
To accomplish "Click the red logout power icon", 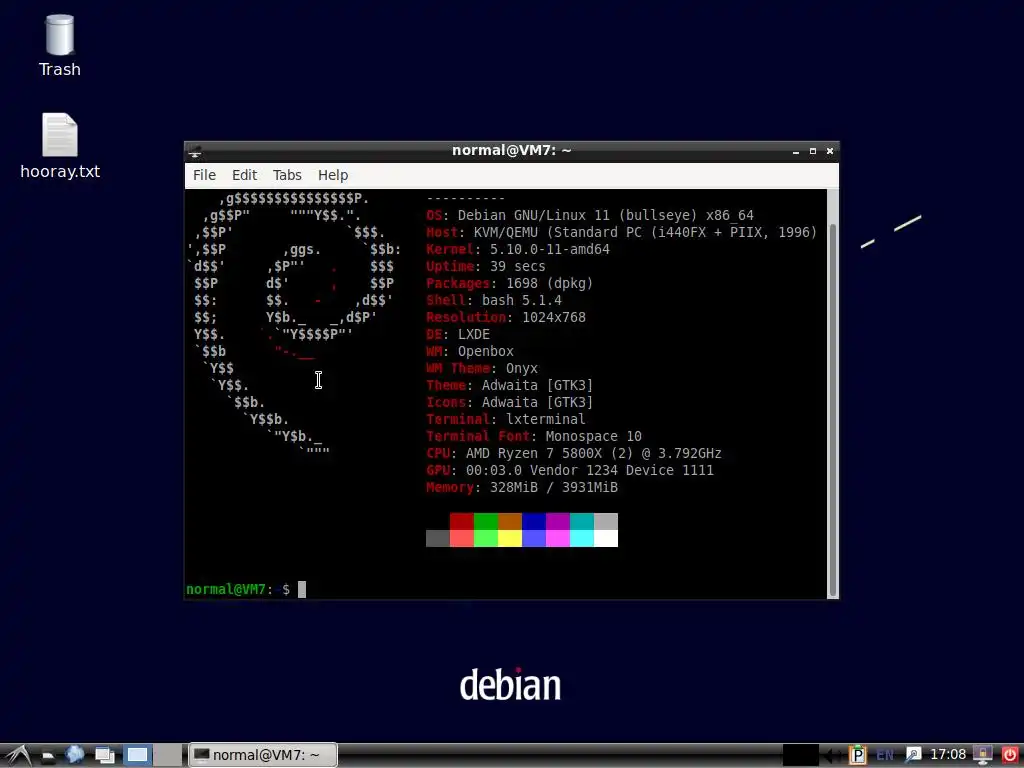I will [1010, 756].
